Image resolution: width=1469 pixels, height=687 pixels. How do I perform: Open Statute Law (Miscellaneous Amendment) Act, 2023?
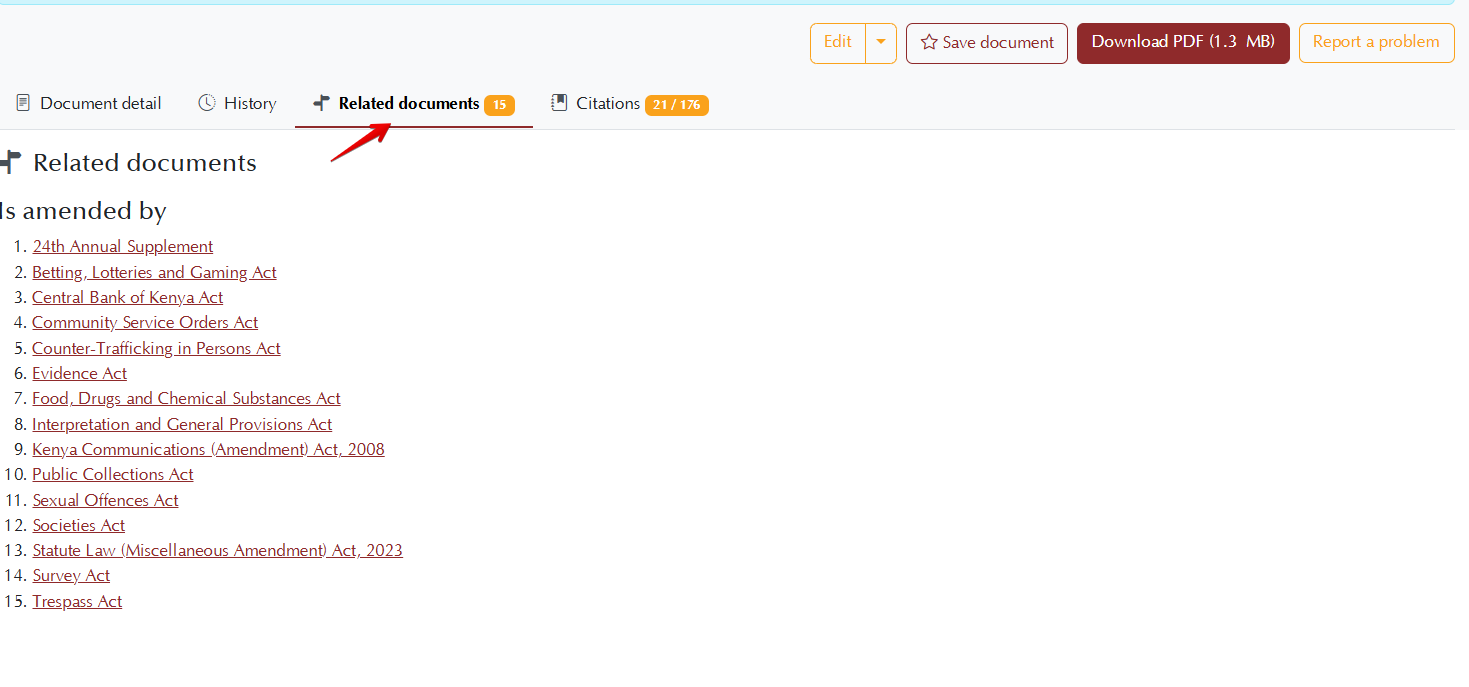point(217,551)
